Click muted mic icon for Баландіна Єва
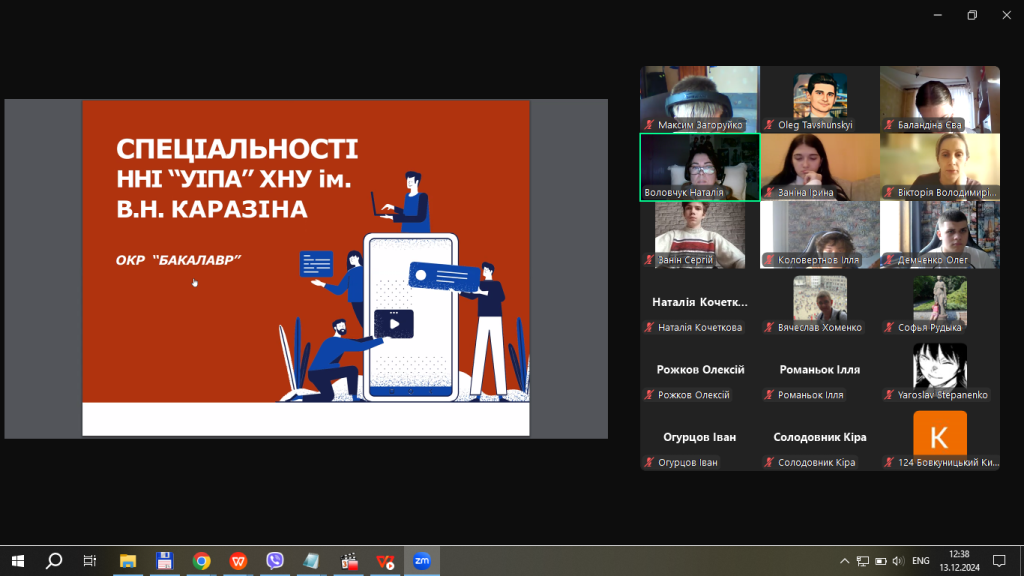The image size is (1024, 576). coord(889,125)
